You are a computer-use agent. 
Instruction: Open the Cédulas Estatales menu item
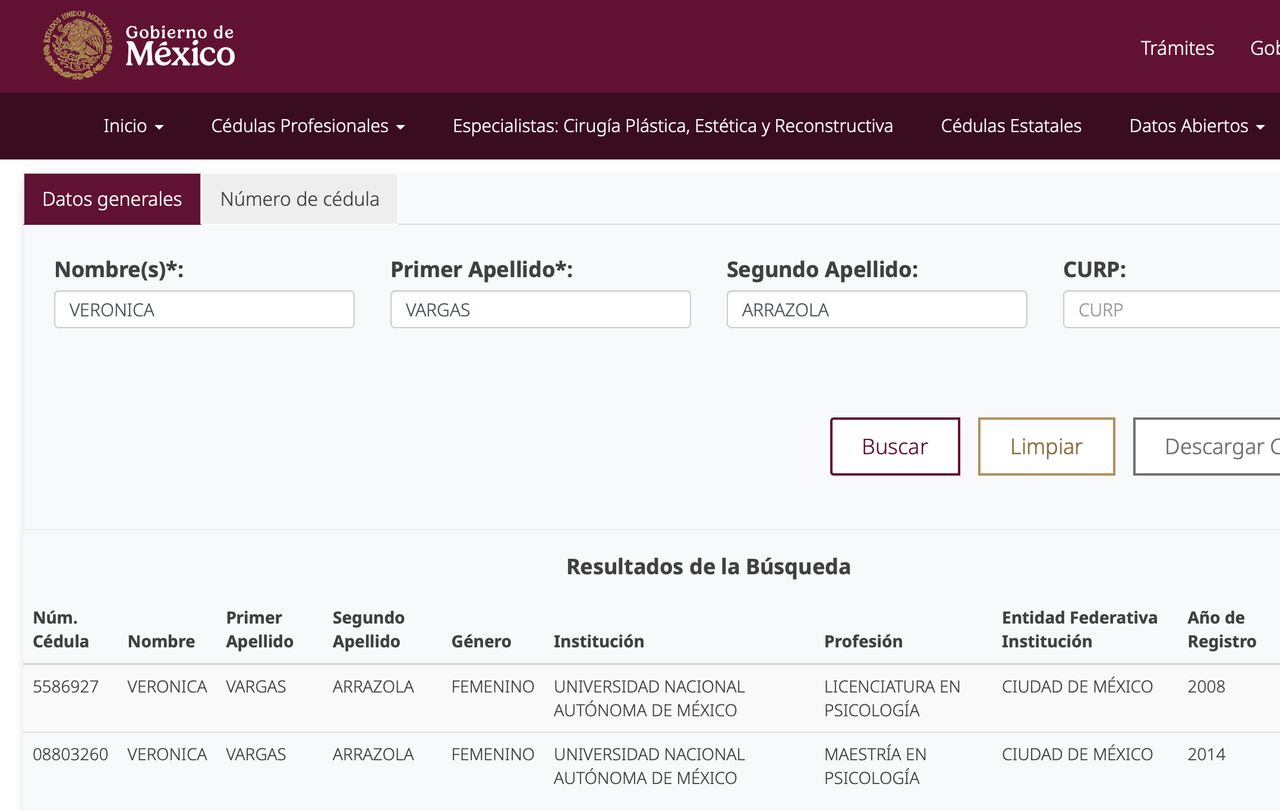pyautogui.click(x=1011, y=126)
